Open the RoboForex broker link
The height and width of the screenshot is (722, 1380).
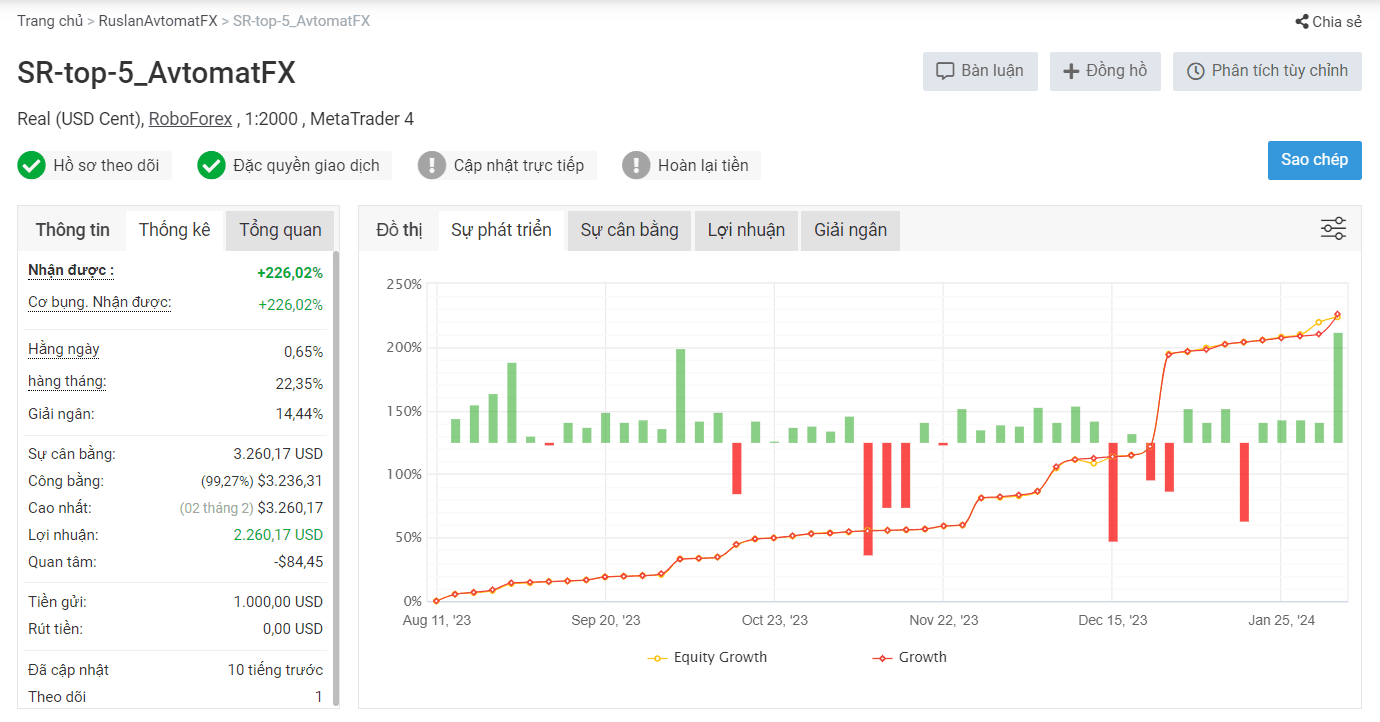tap(190, 119)
